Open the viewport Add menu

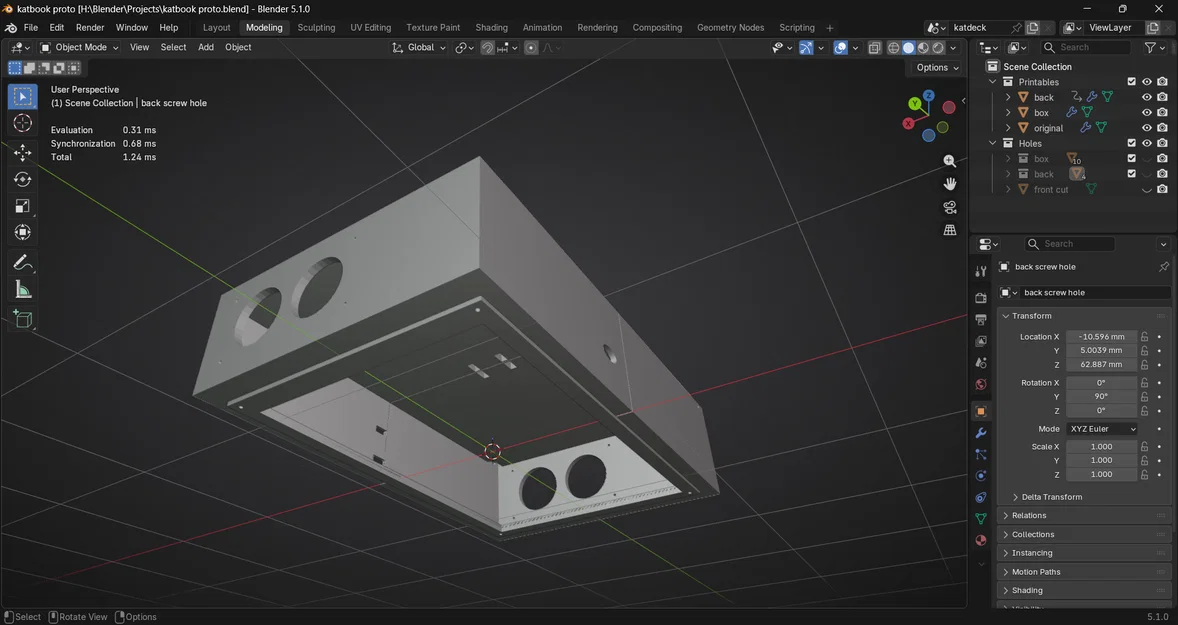click(x=206, y=47)
